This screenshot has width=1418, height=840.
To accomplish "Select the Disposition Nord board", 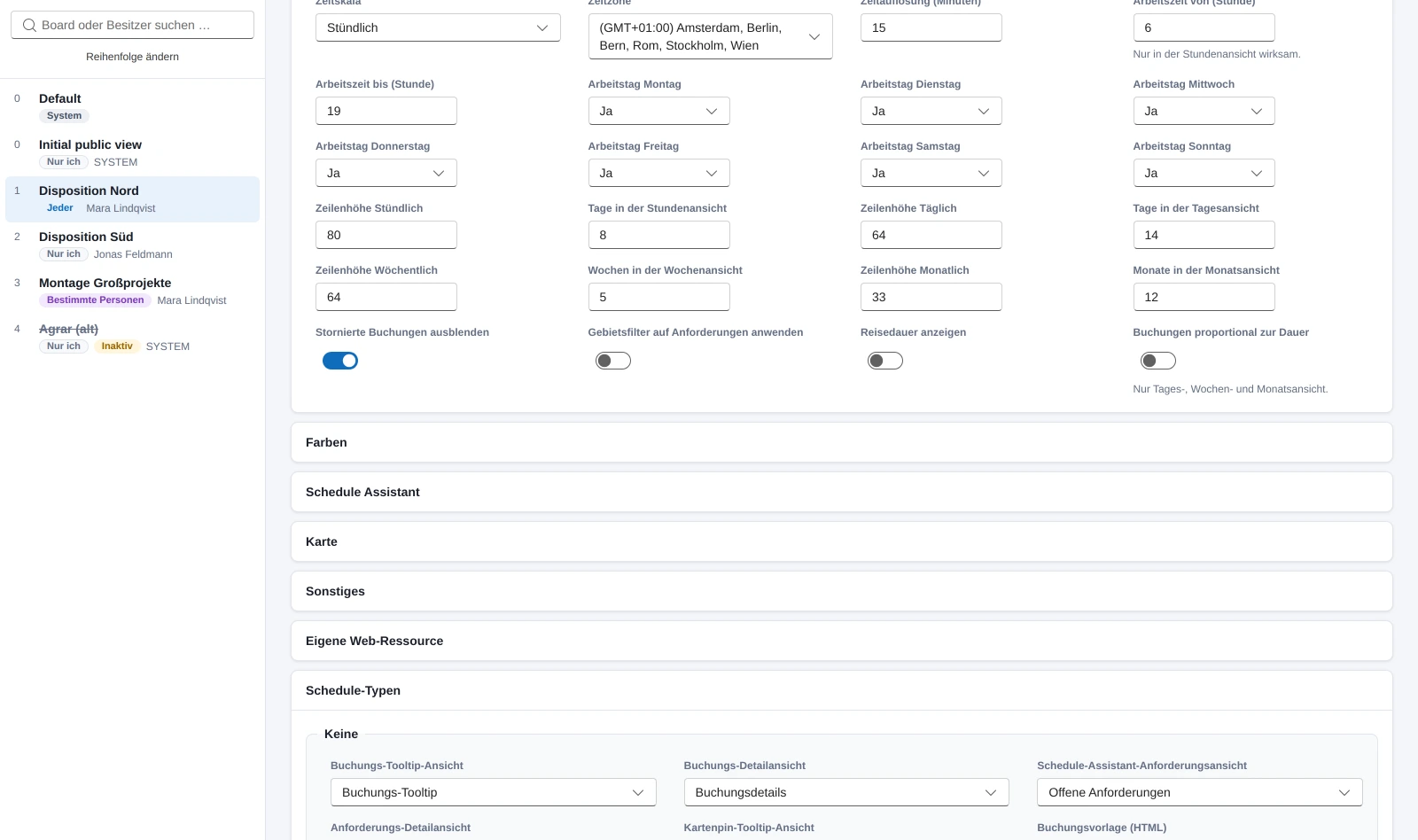I will click(x=132, y=198).
